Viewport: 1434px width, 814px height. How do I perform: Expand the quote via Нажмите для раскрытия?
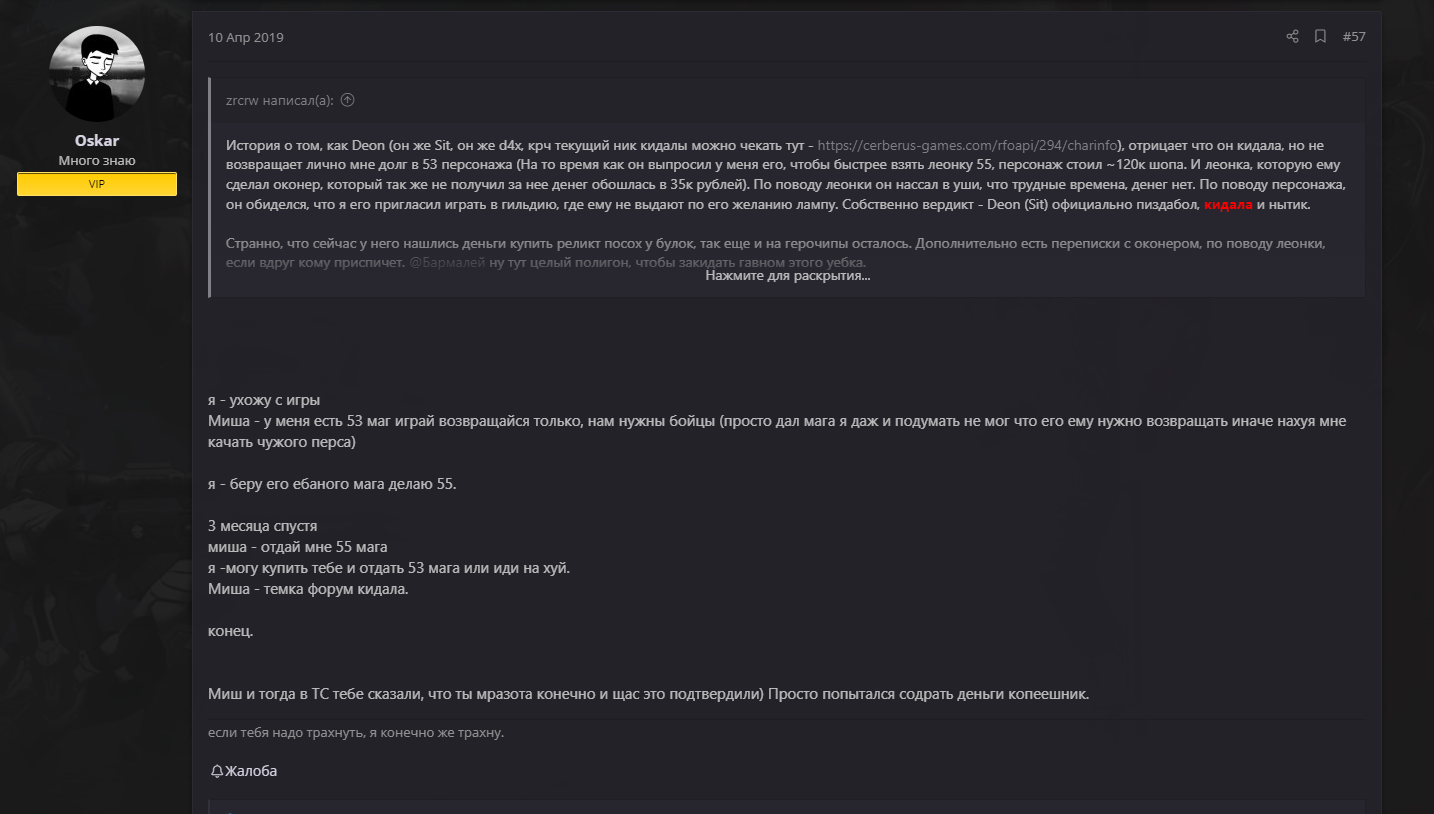coord(787,275)
